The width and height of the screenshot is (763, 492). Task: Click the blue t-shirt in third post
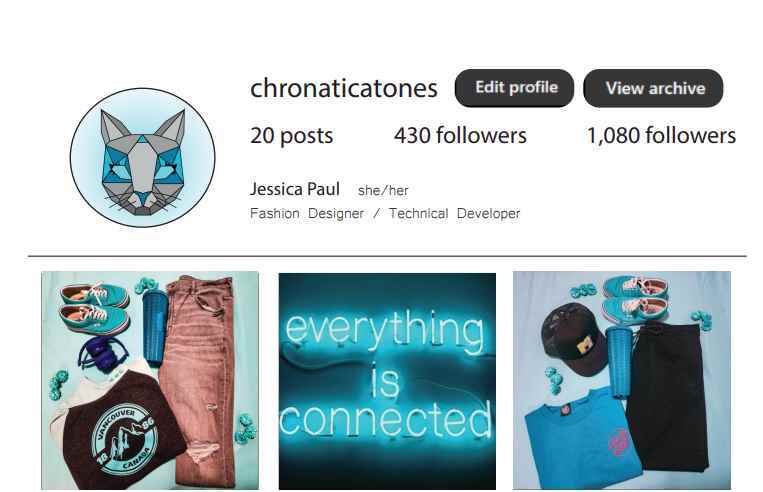click(x=576, y=440)
